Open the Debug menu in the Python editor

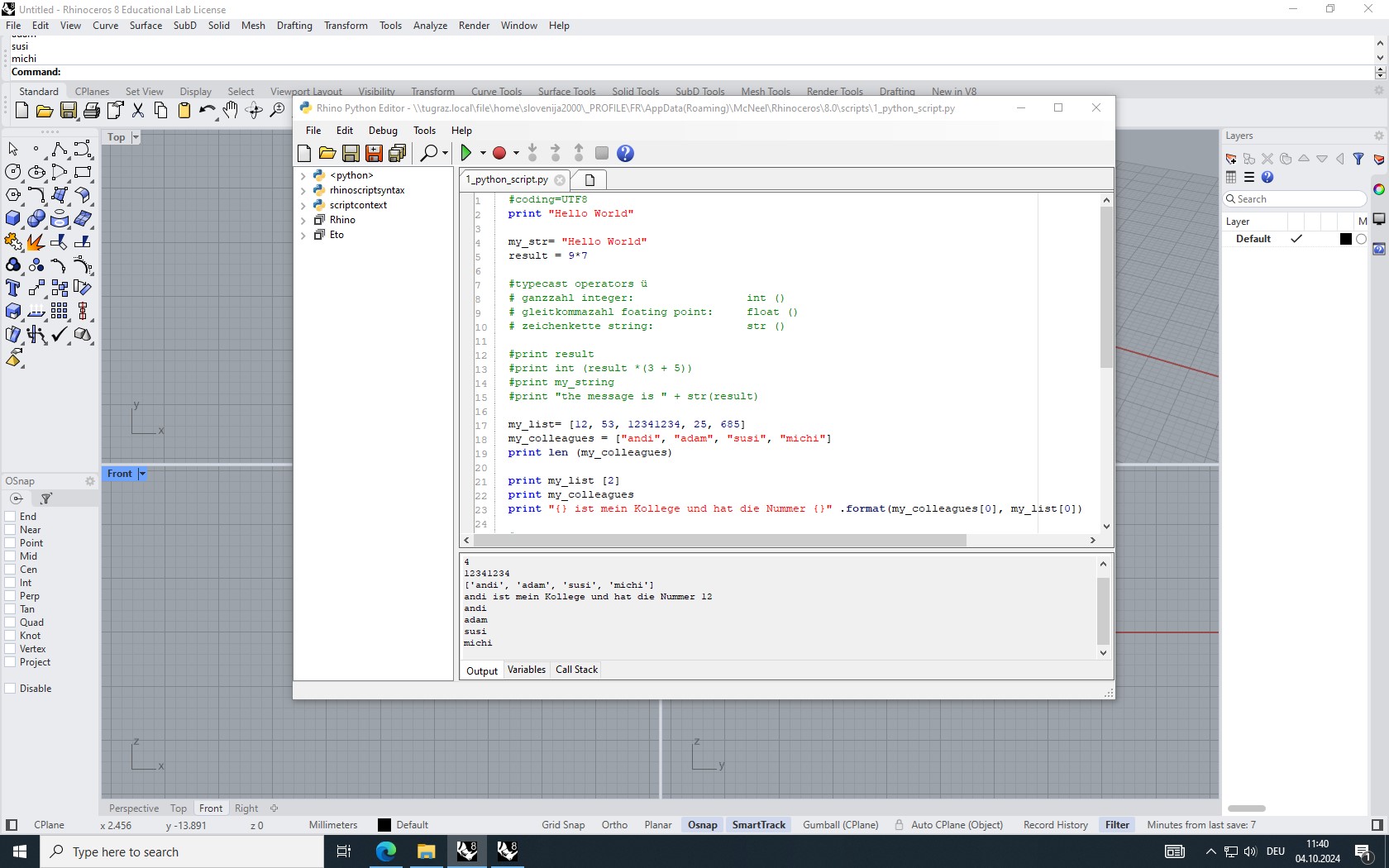382,131
